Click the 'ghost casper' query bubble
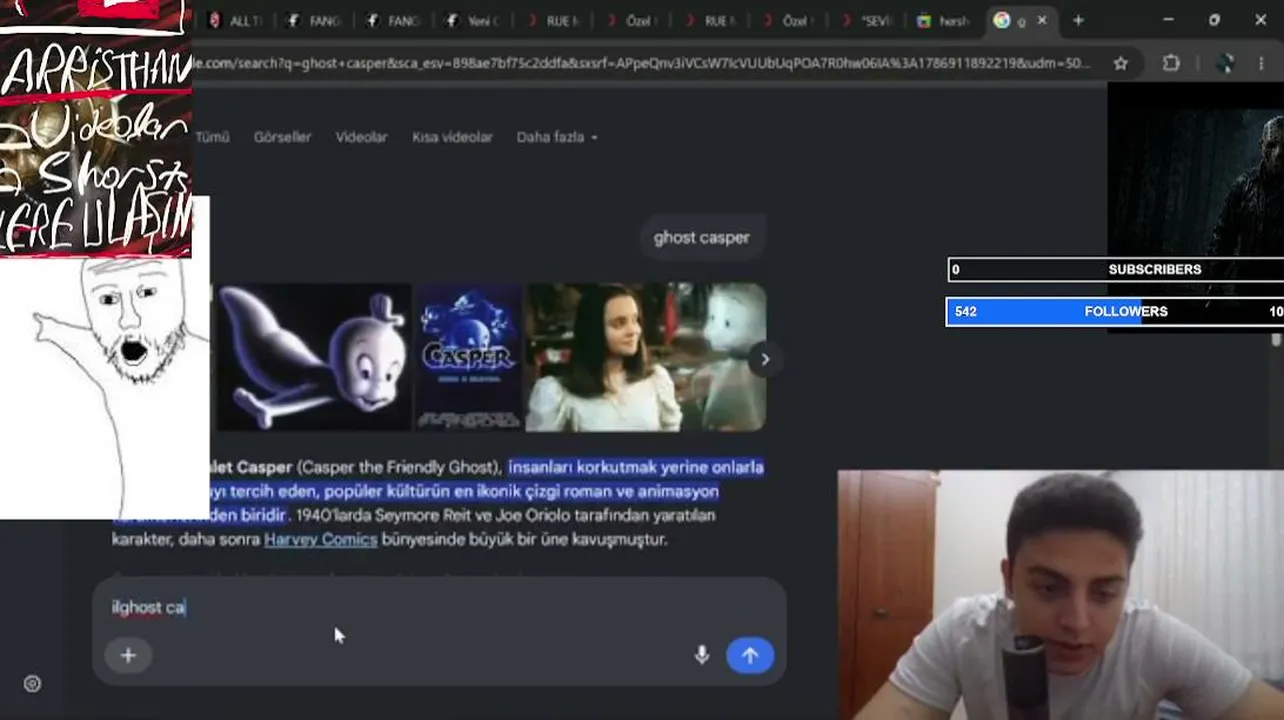Viewport: 1284px width, 720px height. [701, 238]
